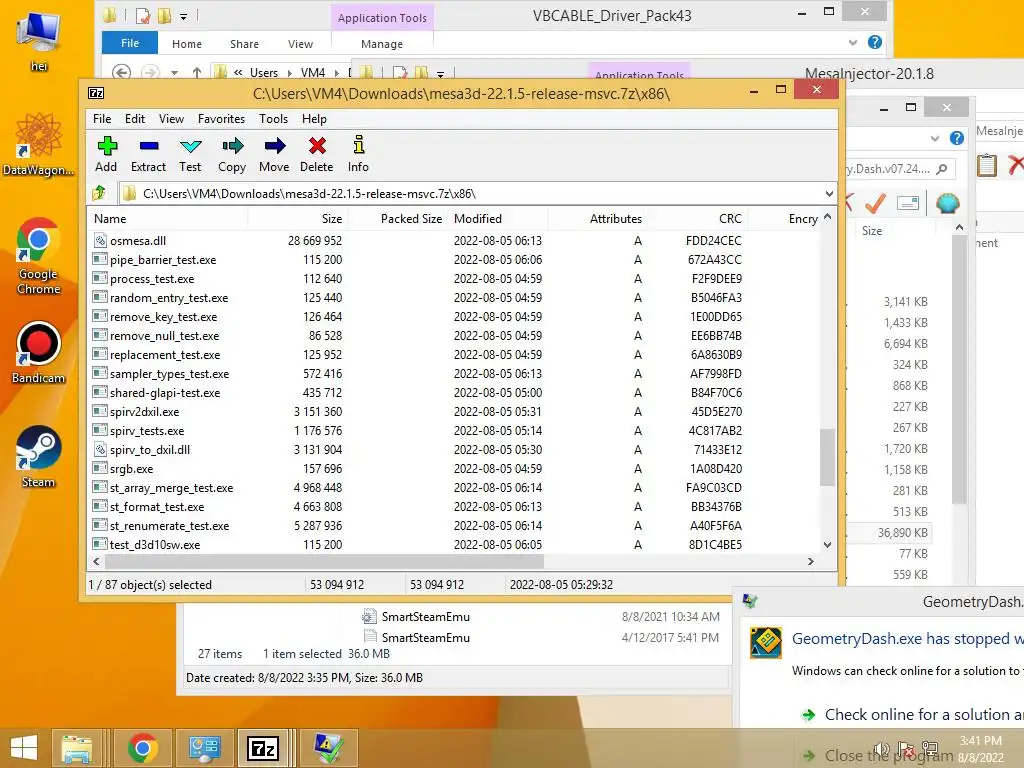
Task: Open the 7-Zip View menu
Action: coord(171,119)
